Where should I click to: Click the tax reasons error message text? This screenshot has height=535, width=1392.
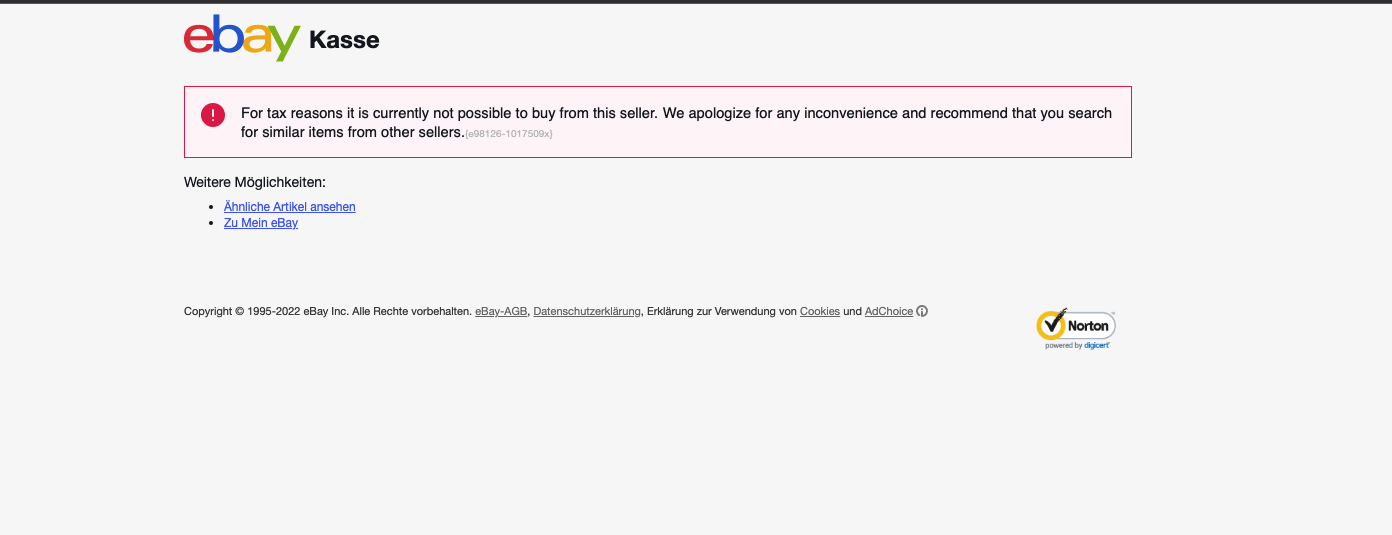(676, 122)
